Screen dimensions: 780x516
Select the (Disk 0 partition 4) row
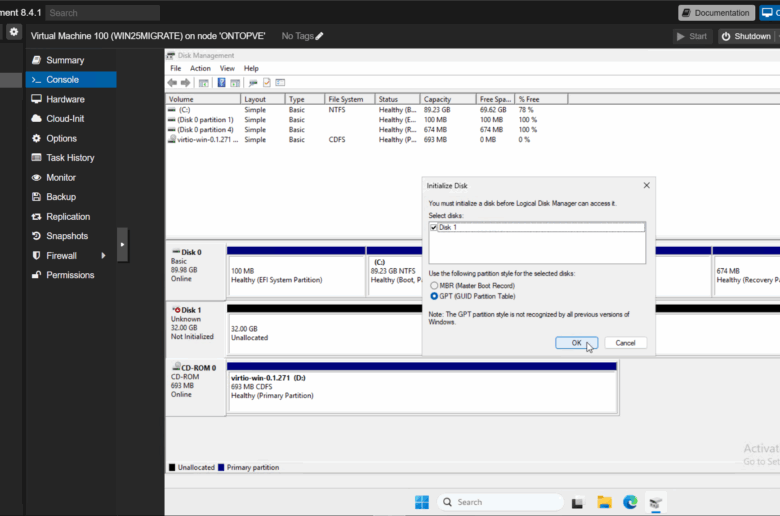click(367, 130)
